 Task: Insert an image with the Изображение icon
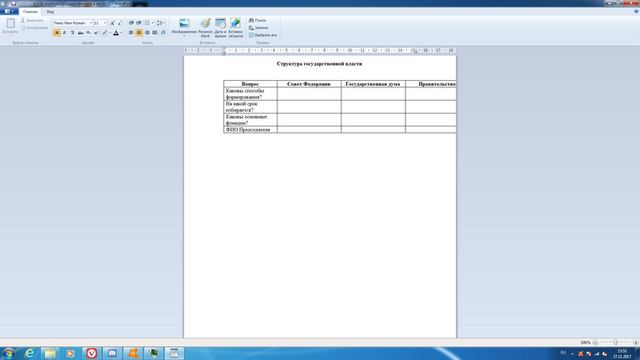pos(184,27)
